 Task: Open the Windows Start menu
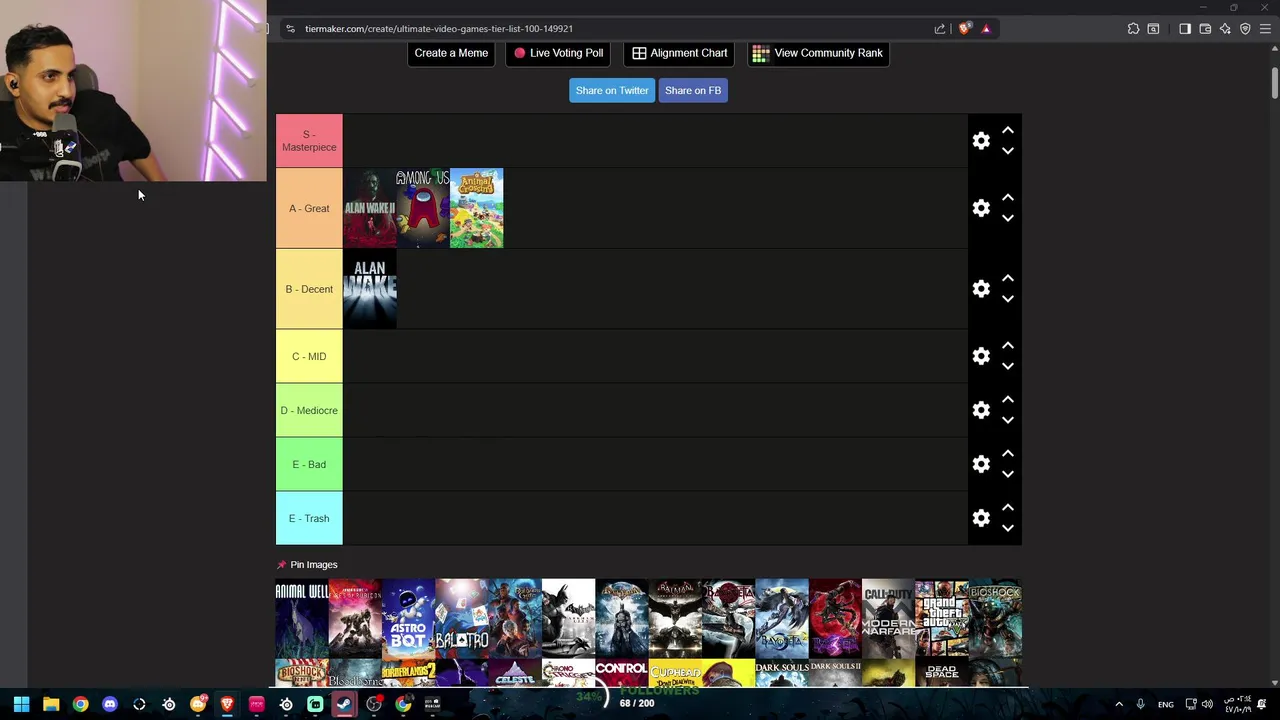click(21, 704)
